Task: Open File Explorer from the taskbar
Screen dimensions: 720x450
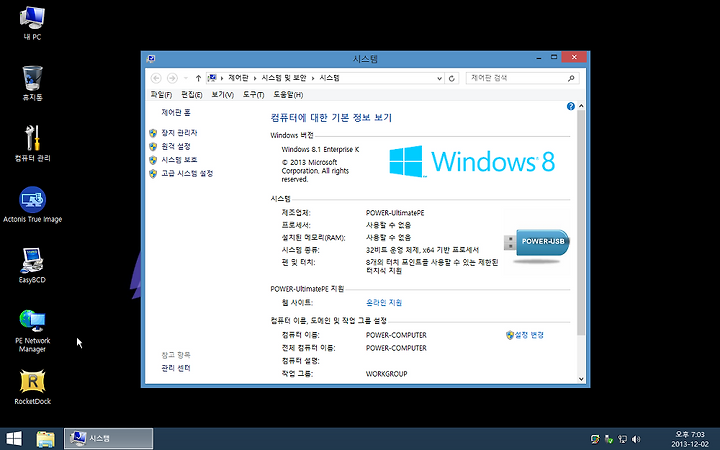Action: (45, 439)
